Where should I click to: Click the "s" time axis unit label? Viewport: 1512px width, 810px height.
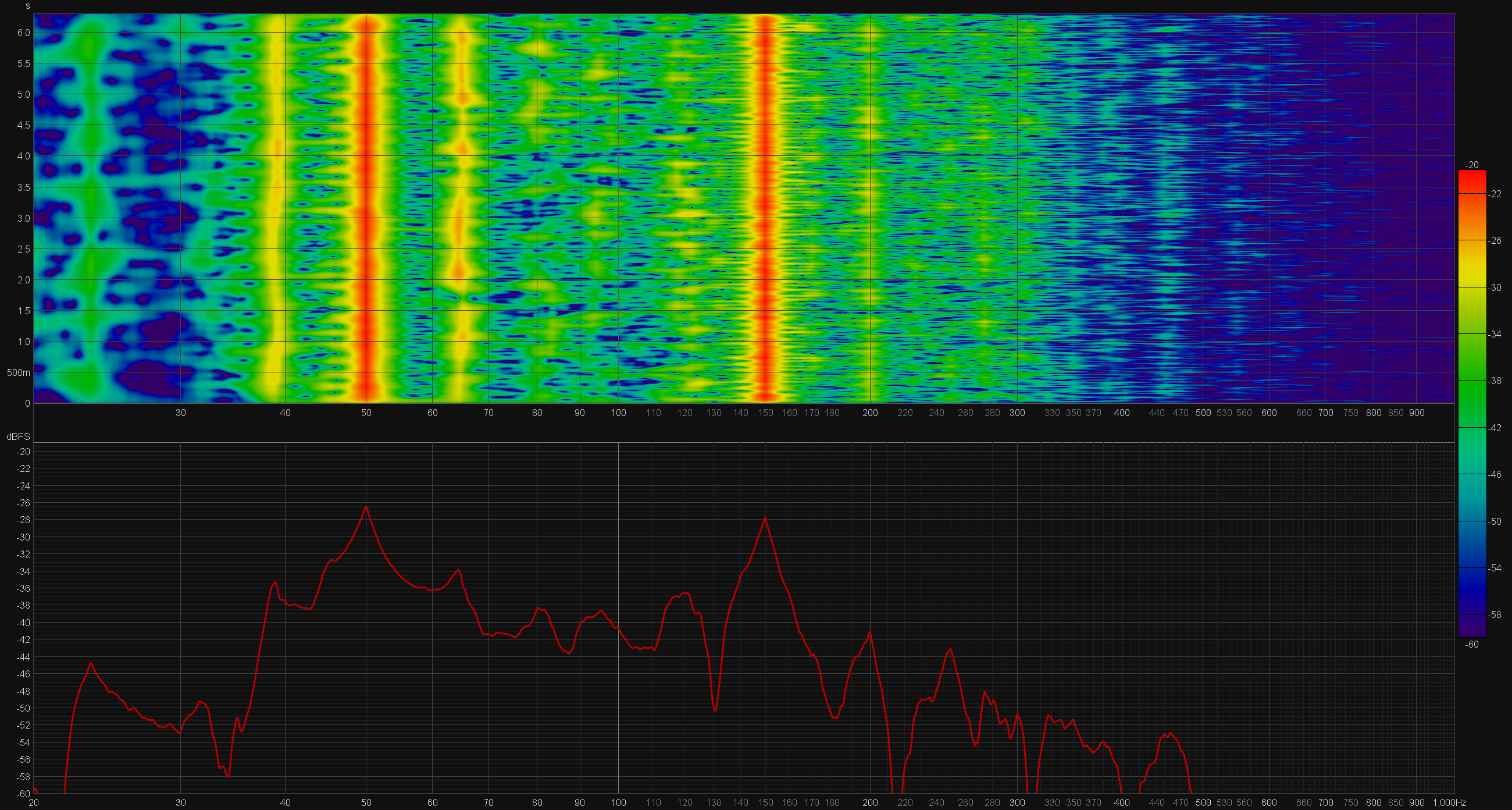tap(27, 6)
